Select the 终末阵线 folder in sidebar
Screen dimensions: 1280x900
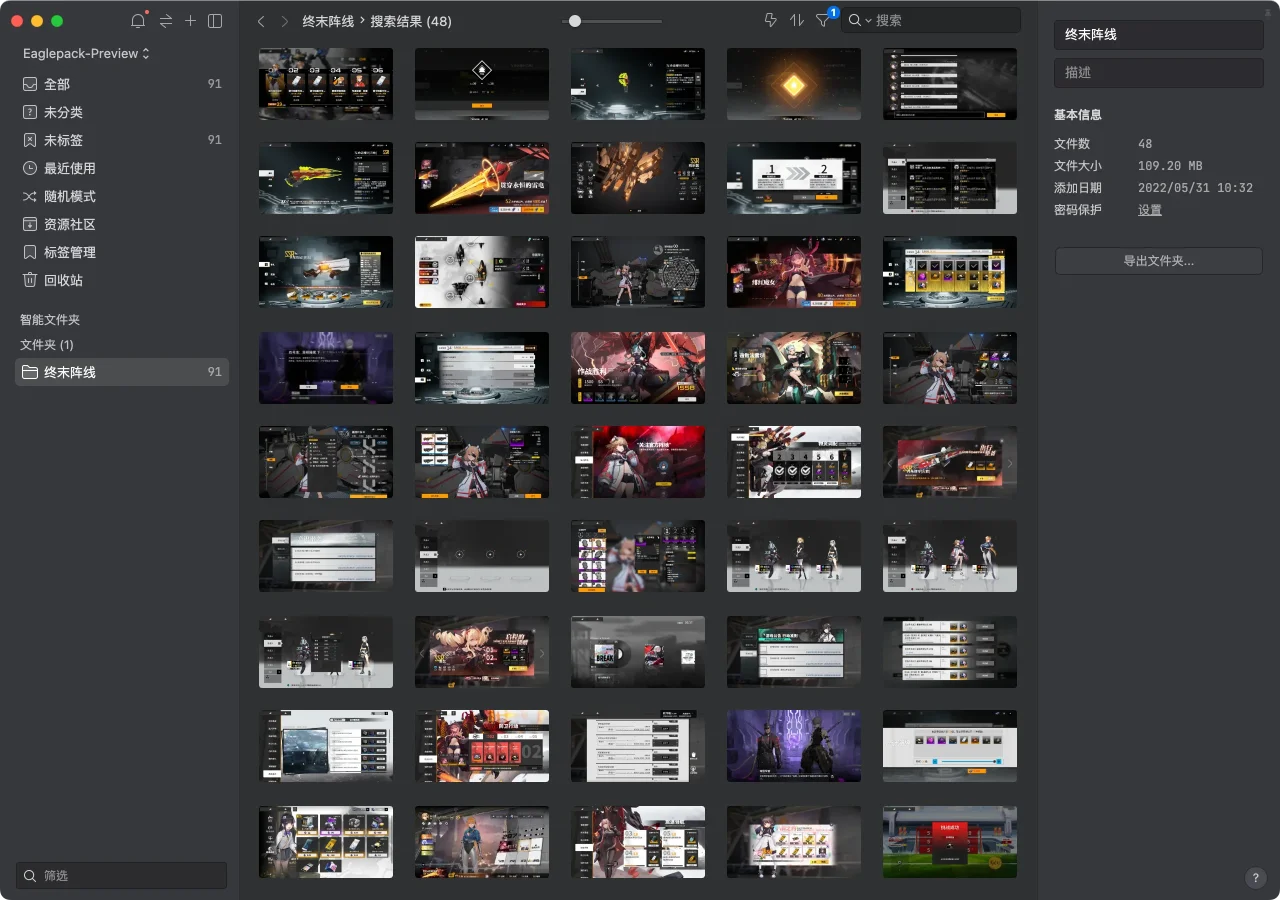coord(122,372)
